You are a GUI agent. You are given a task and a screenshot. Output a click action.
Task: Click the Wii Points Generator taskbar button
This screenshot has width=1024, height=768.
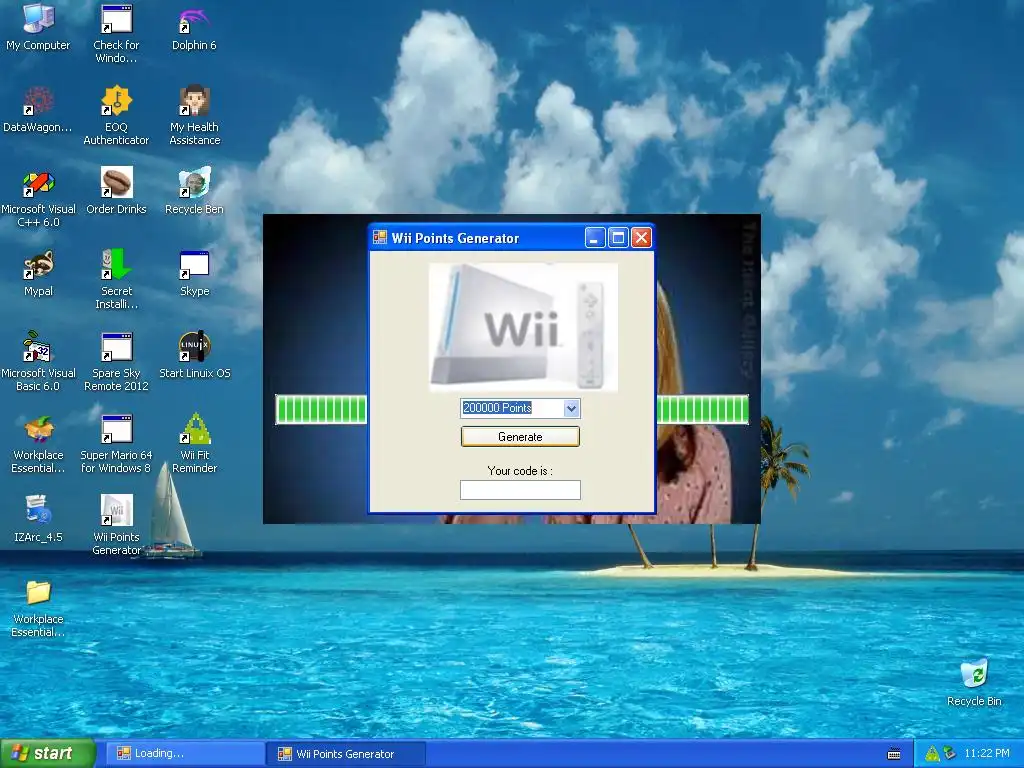coord(346,754)
